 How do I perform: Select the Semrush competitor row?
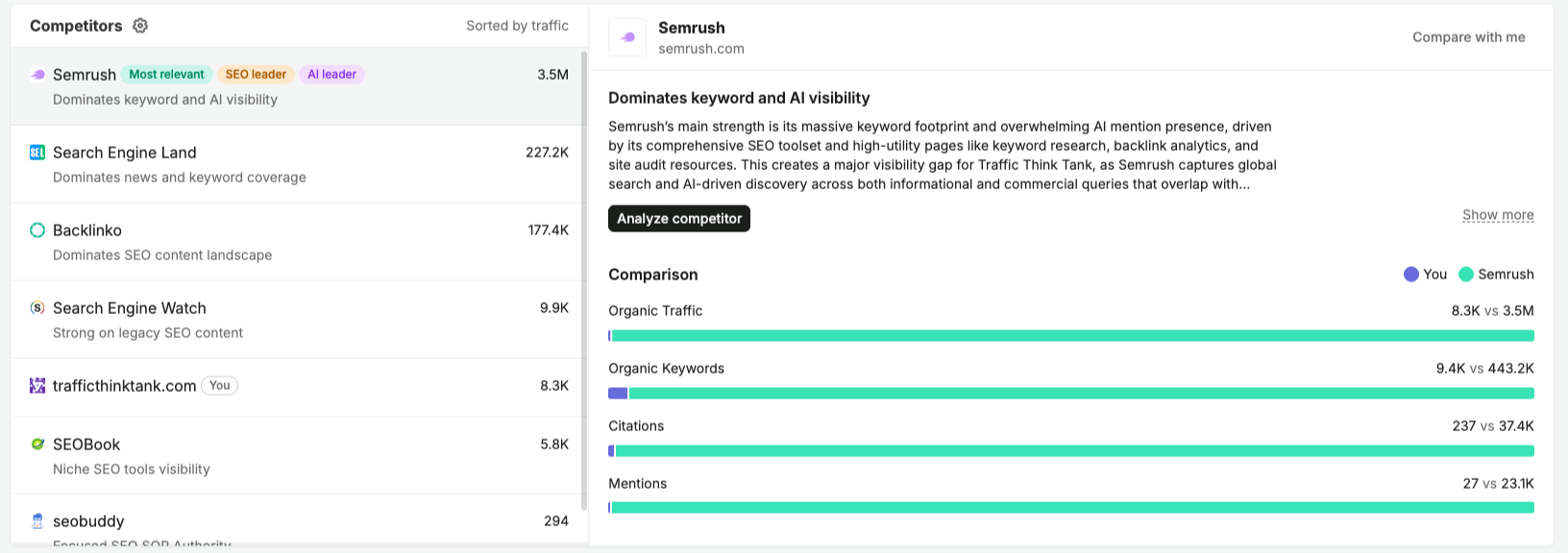pos(296,86)
